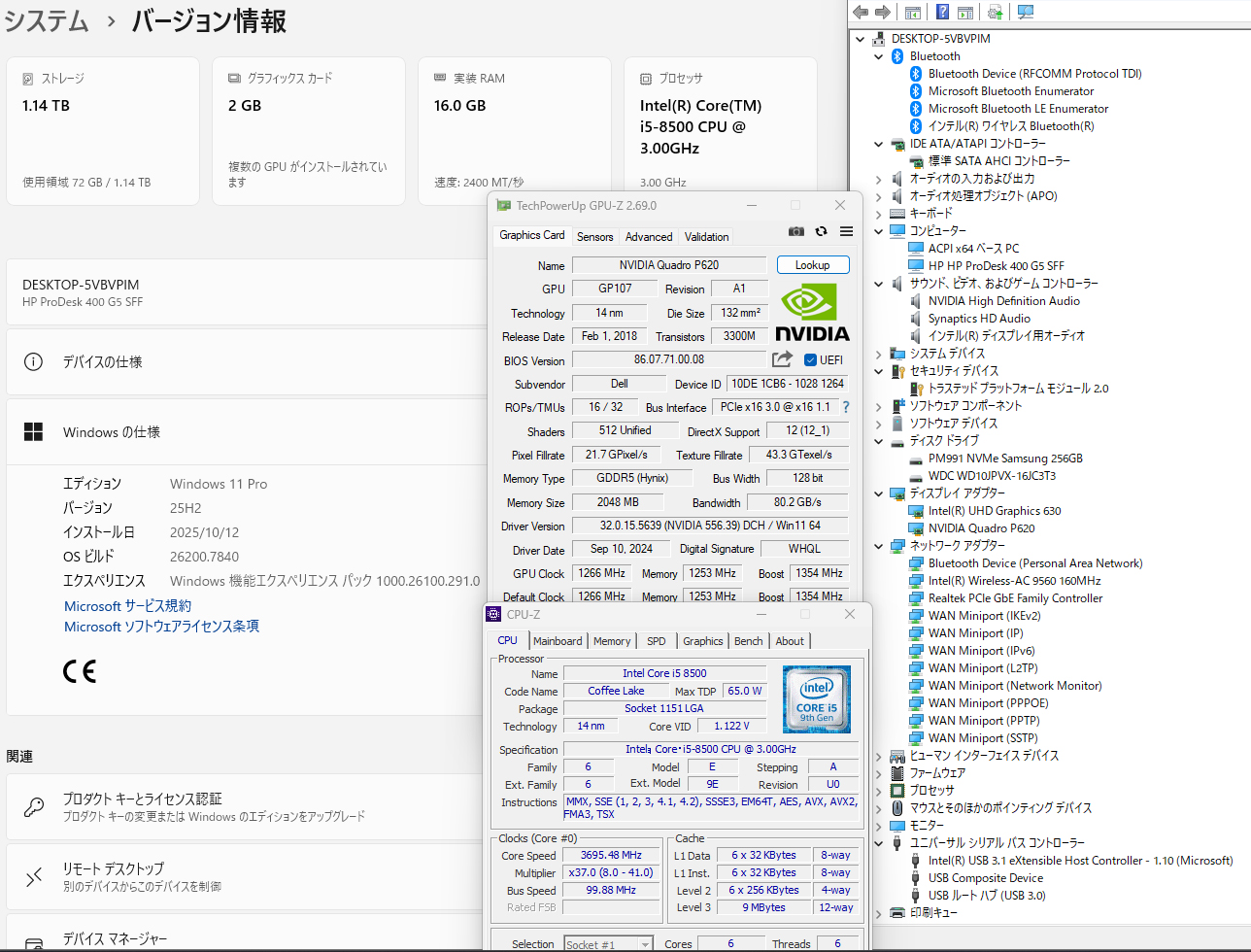Click the BIOS export share icon
The height and width of the screenshot is (952, 1251).
(x=783, y=359)
